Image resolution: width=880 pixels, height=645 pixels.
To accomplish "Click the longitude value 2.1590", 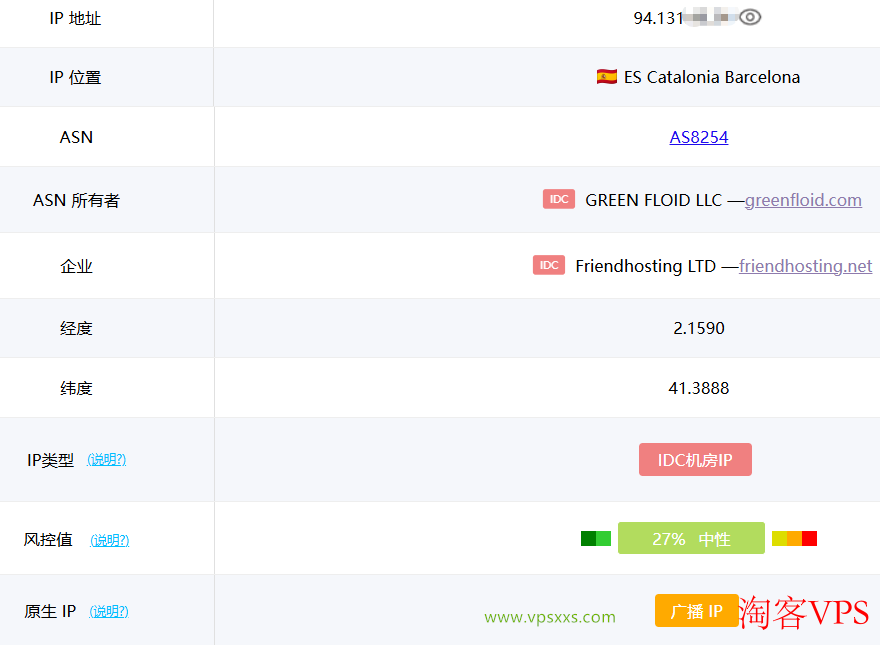I will [x=699, y=328].
